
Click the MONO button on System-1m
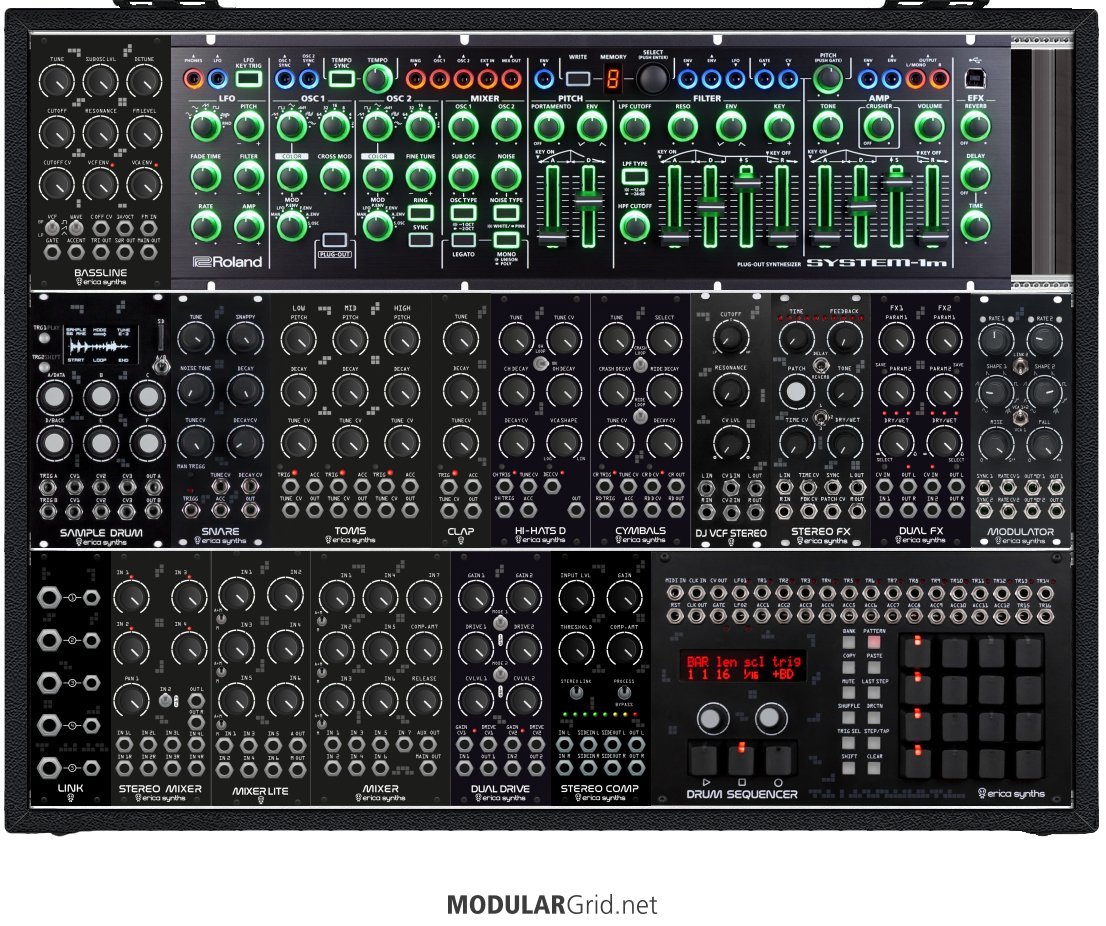(x=506, y=240)
